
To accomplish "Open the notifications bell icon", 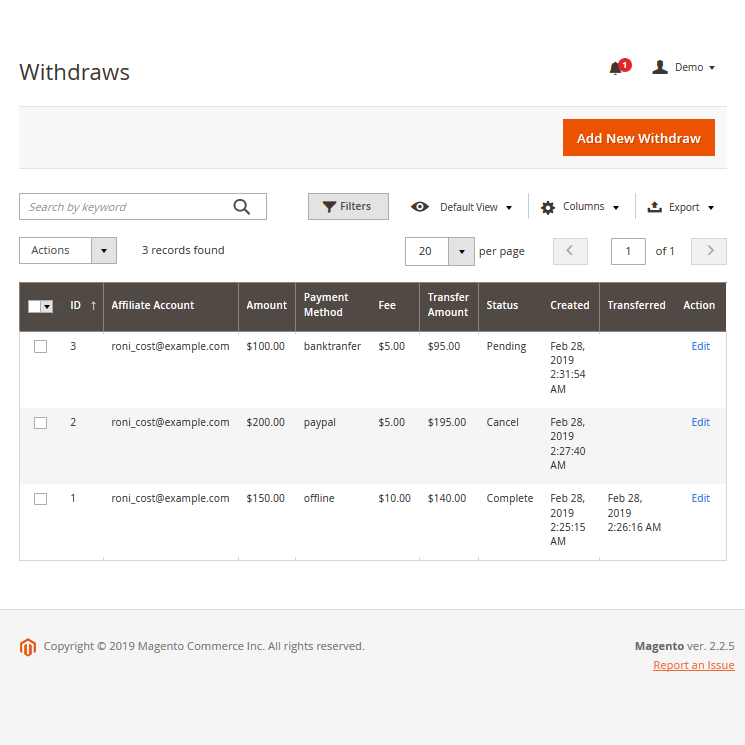I will pos(616,68).
